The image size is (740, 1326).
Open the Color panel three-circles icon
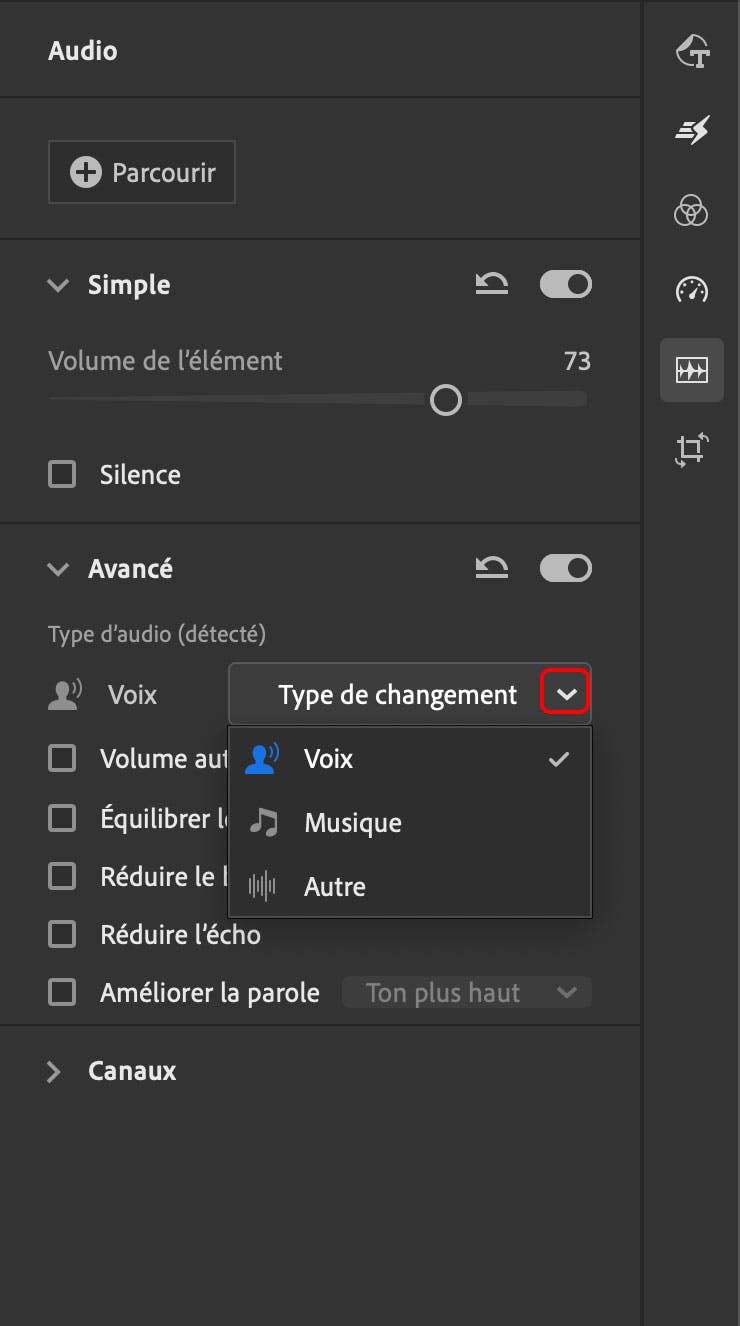coord(692,210)
